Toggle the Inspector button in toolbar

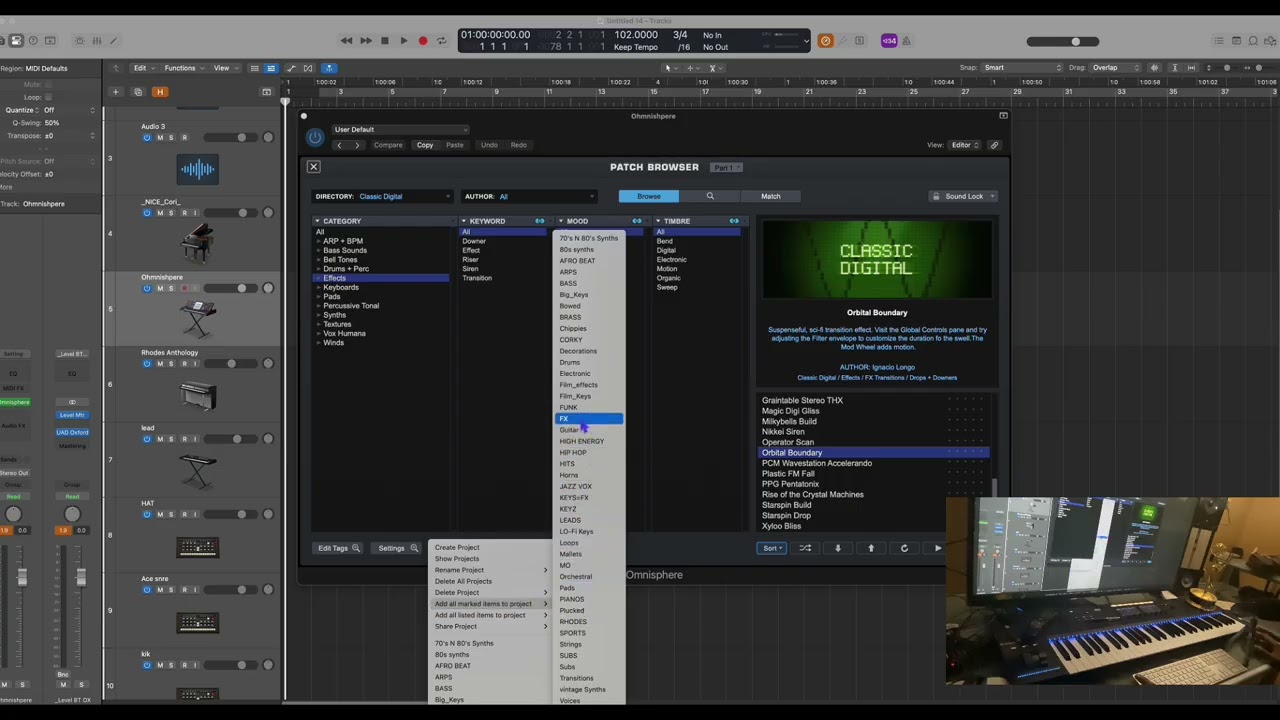tap(15, 41)
